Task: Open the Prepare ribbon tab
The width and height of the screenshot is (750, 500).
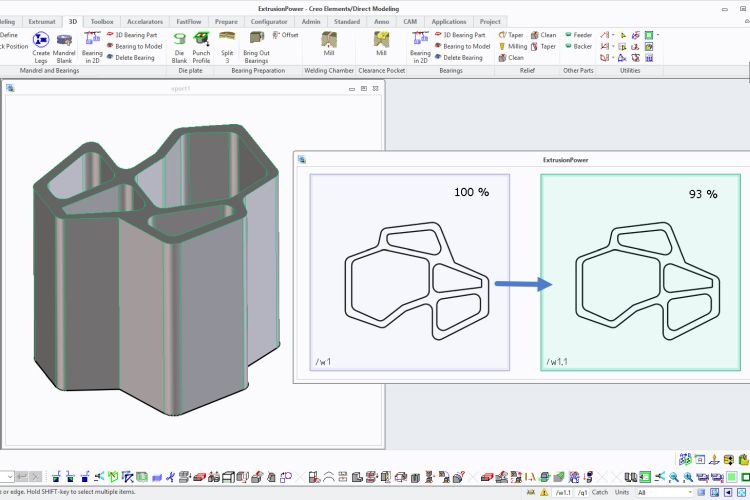Action: [x=226, y=22]
